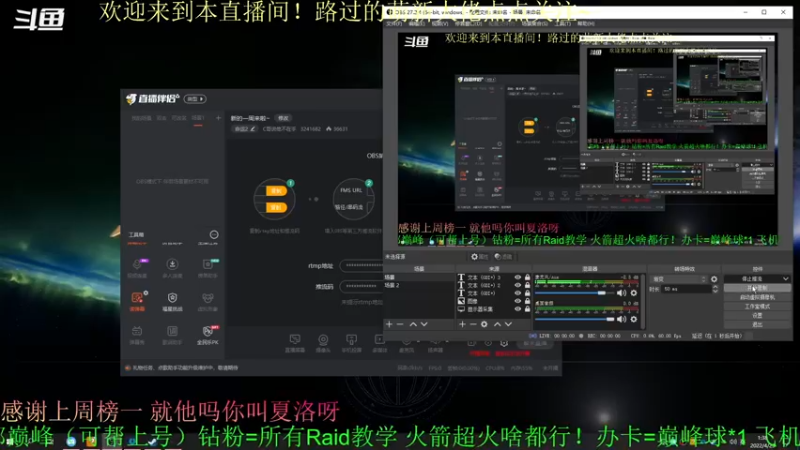The height and width of the screenshot is (450, 800).
Task: Adjust the 麦克风/Aux volume slider
Action: point(574,293)
